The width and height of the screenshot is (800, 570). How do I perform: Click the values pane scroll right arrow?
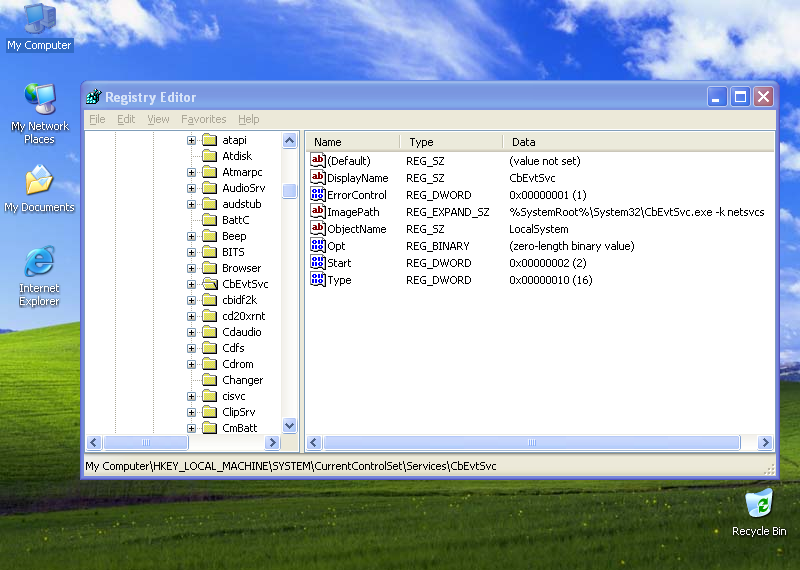pyautogui.click(x=765, y=442)
